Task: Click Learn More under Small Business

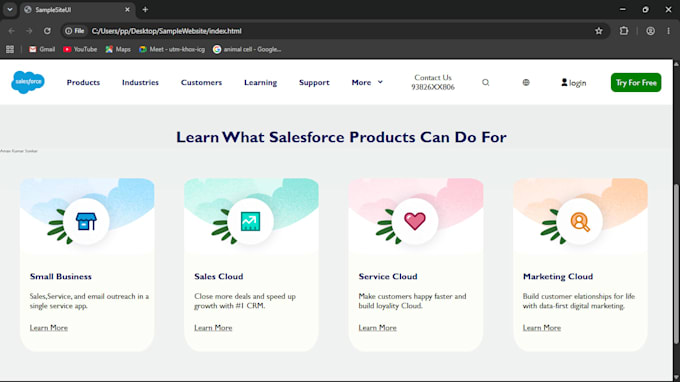Action: [49, 328]
